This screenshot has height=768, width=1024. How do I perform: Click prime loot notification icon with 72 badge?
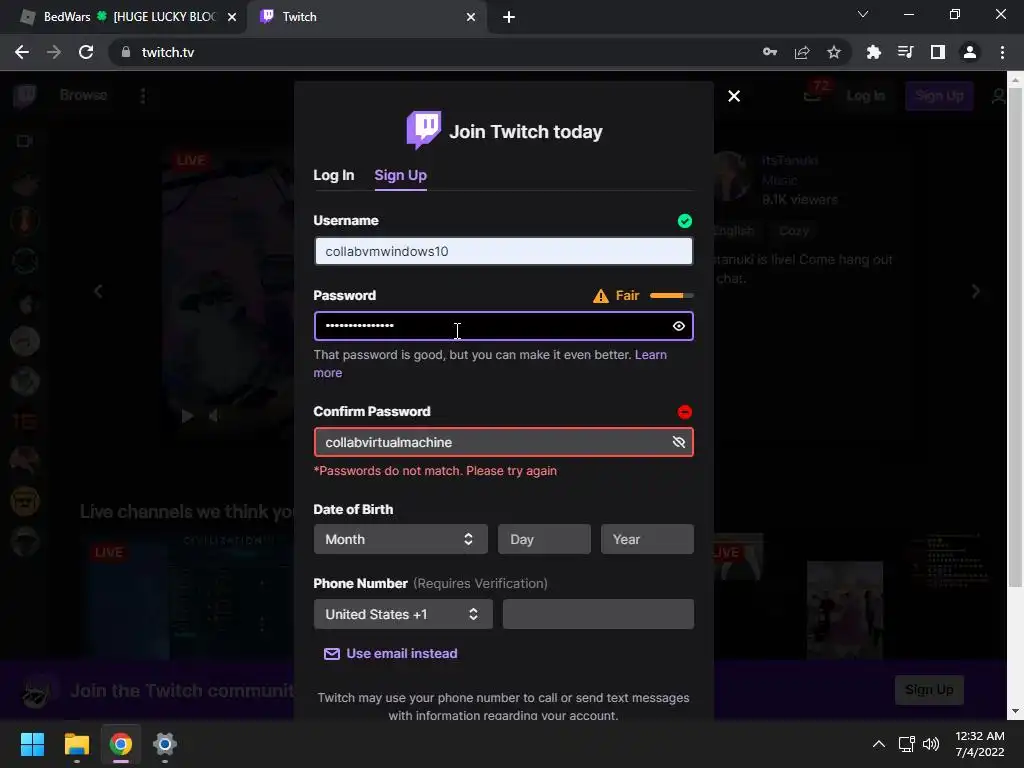(813, 95)
